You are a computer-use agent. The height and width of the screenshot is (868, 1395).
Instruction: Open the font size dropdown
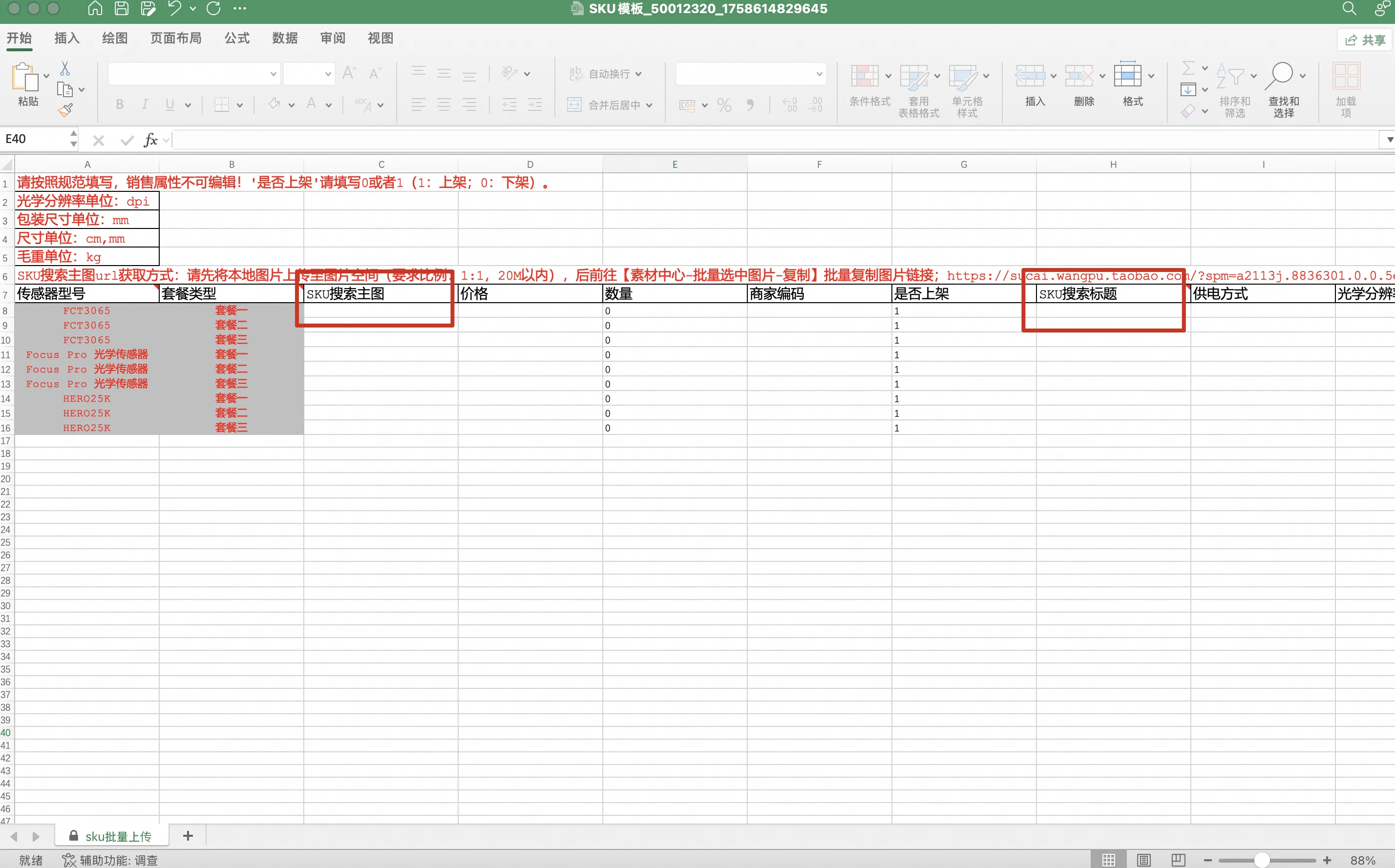(x=328, y=74)
